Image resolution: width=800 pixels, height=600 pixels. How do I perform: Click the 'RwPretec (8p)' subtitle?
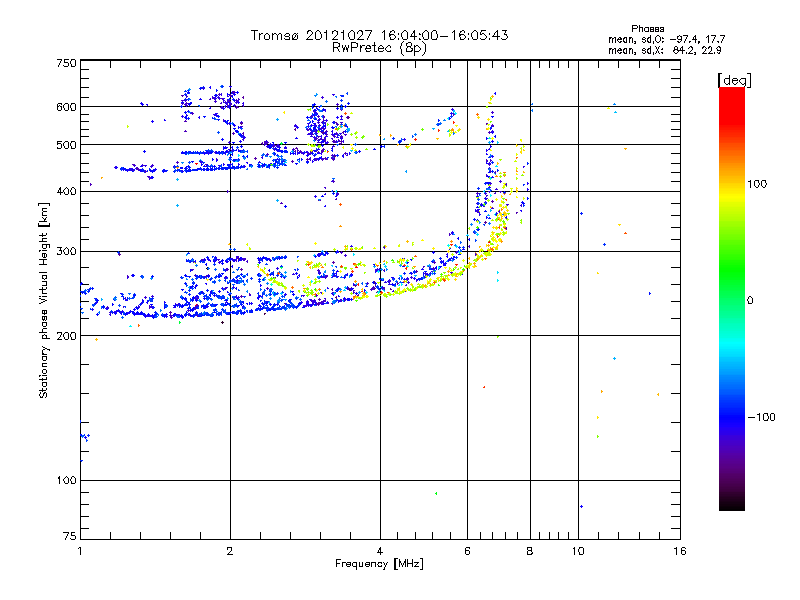click(x=379, y=48)
